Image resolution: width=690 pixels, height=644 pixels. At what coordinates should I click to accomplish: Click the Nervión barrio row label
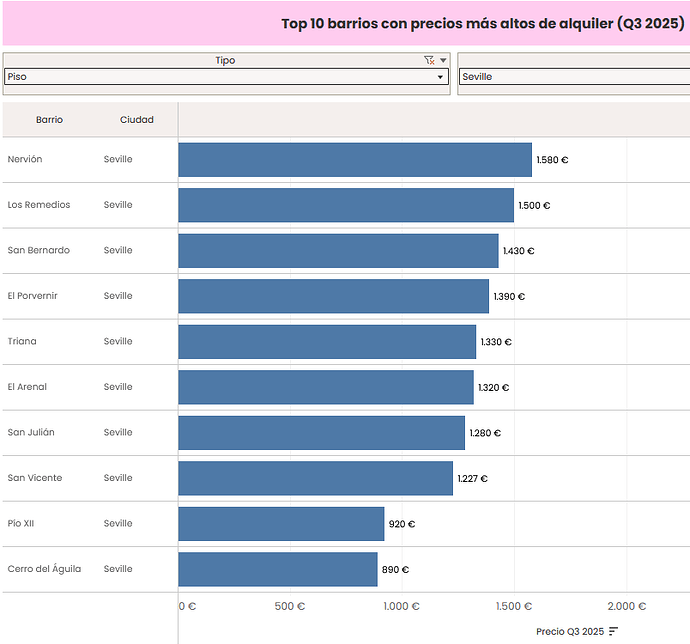point(25,160)
